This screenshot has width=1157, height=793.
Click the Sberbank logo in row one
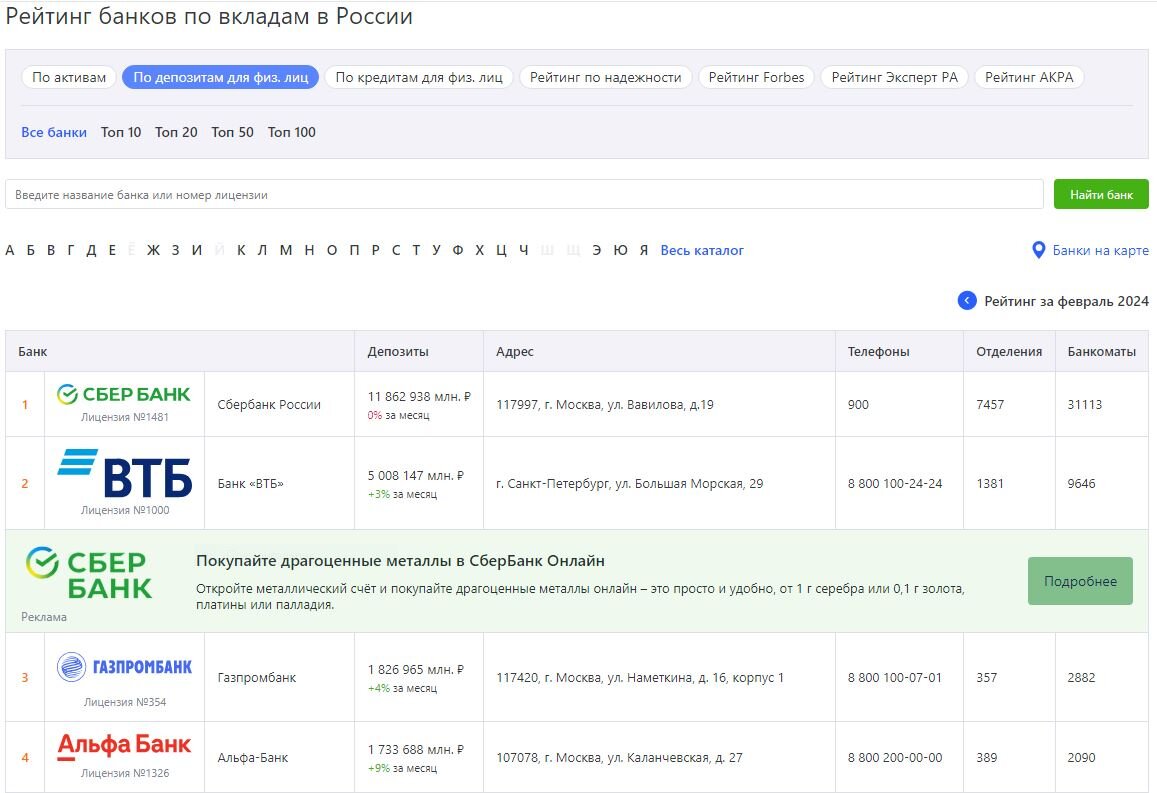pyautogui.click(x=124, y=394)
